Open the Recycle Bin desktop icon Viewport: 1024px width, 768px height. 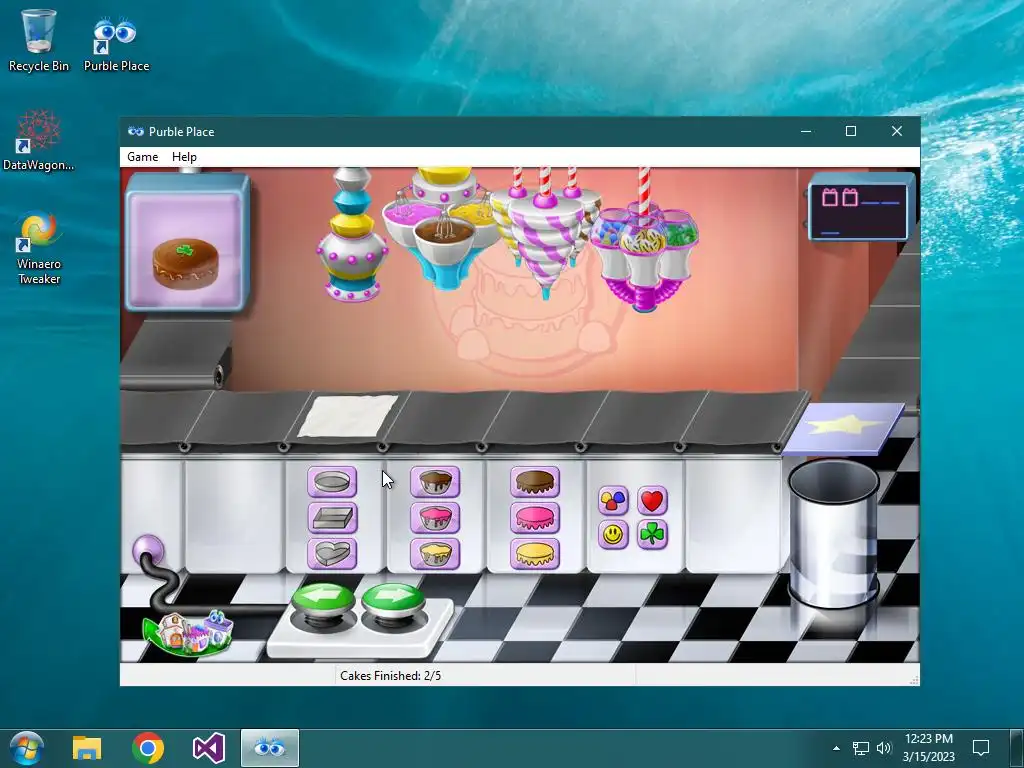click(39, 40)
